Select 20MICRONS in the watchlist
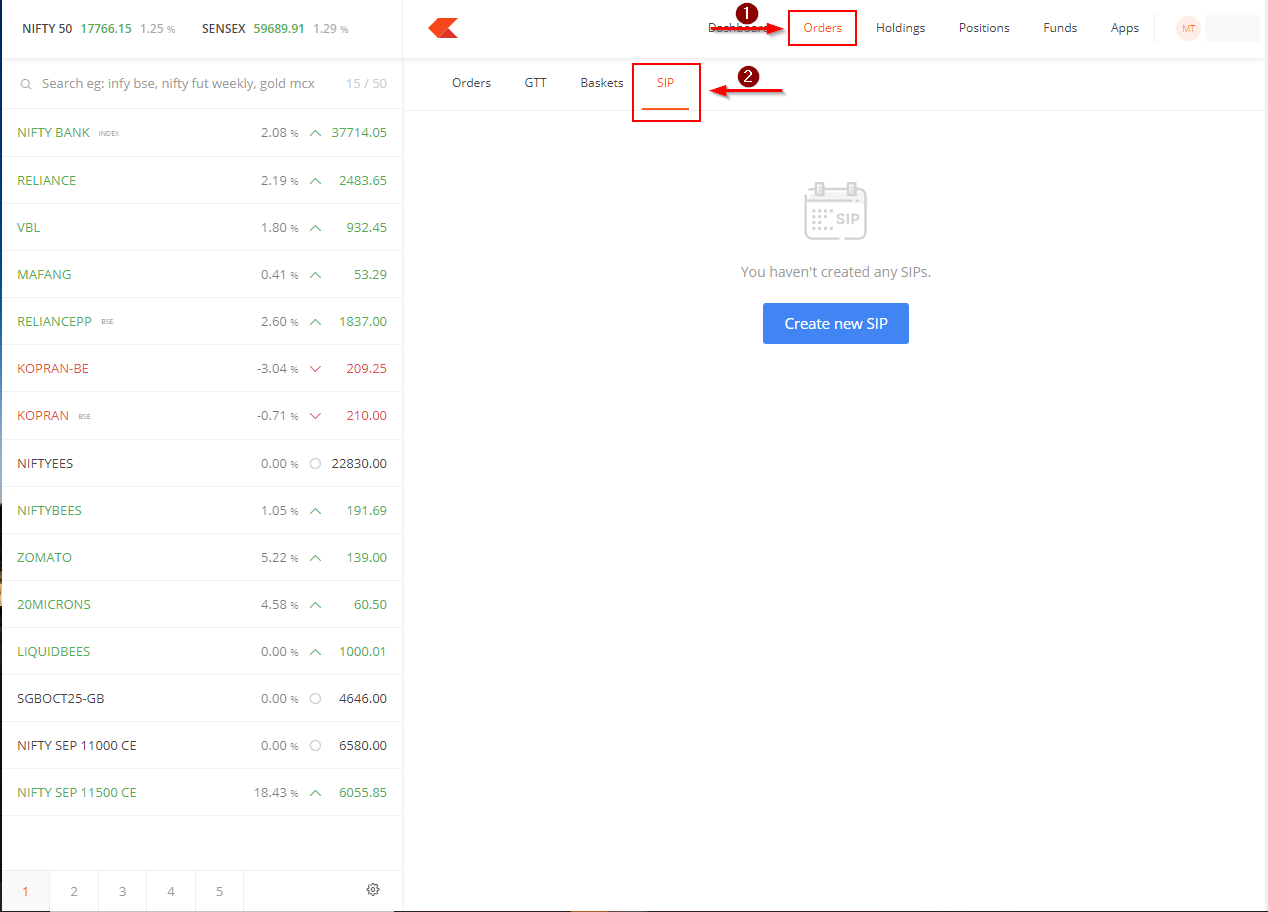Image resolution: width=1268 pixels, height=912 pixels. click(x=202, y=604)
